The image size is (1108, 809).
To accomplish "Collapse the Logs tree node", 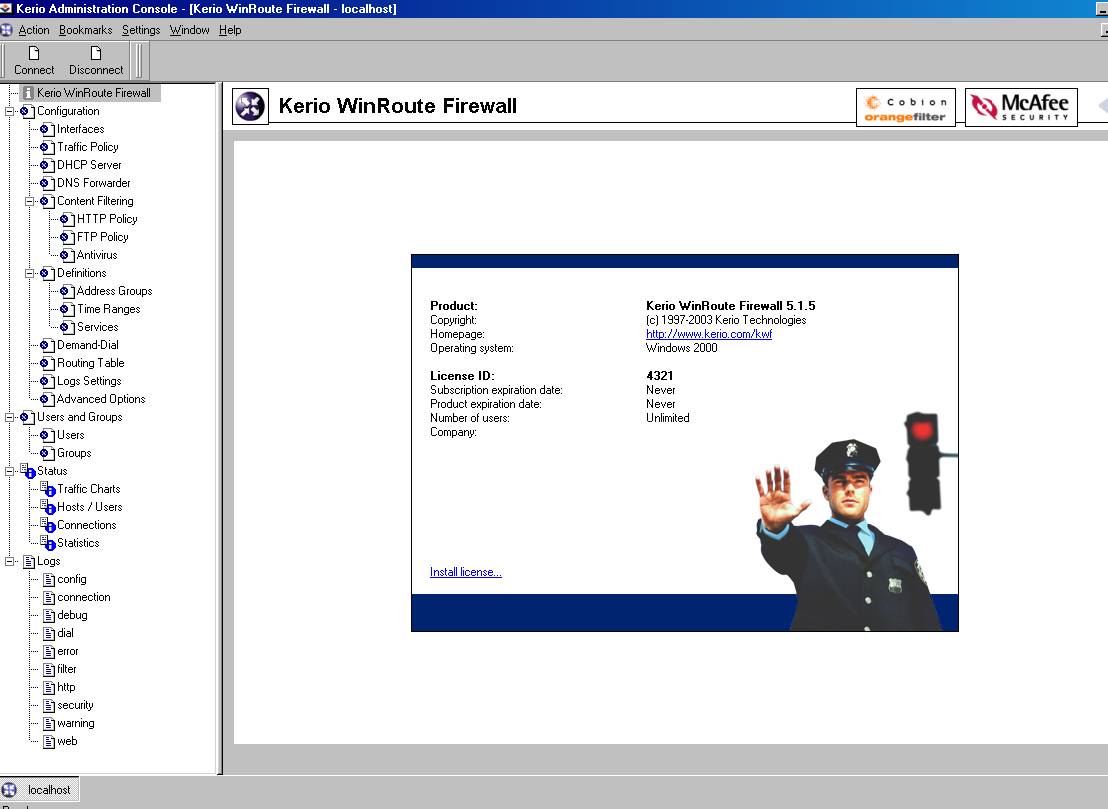I will click(9, 562).
